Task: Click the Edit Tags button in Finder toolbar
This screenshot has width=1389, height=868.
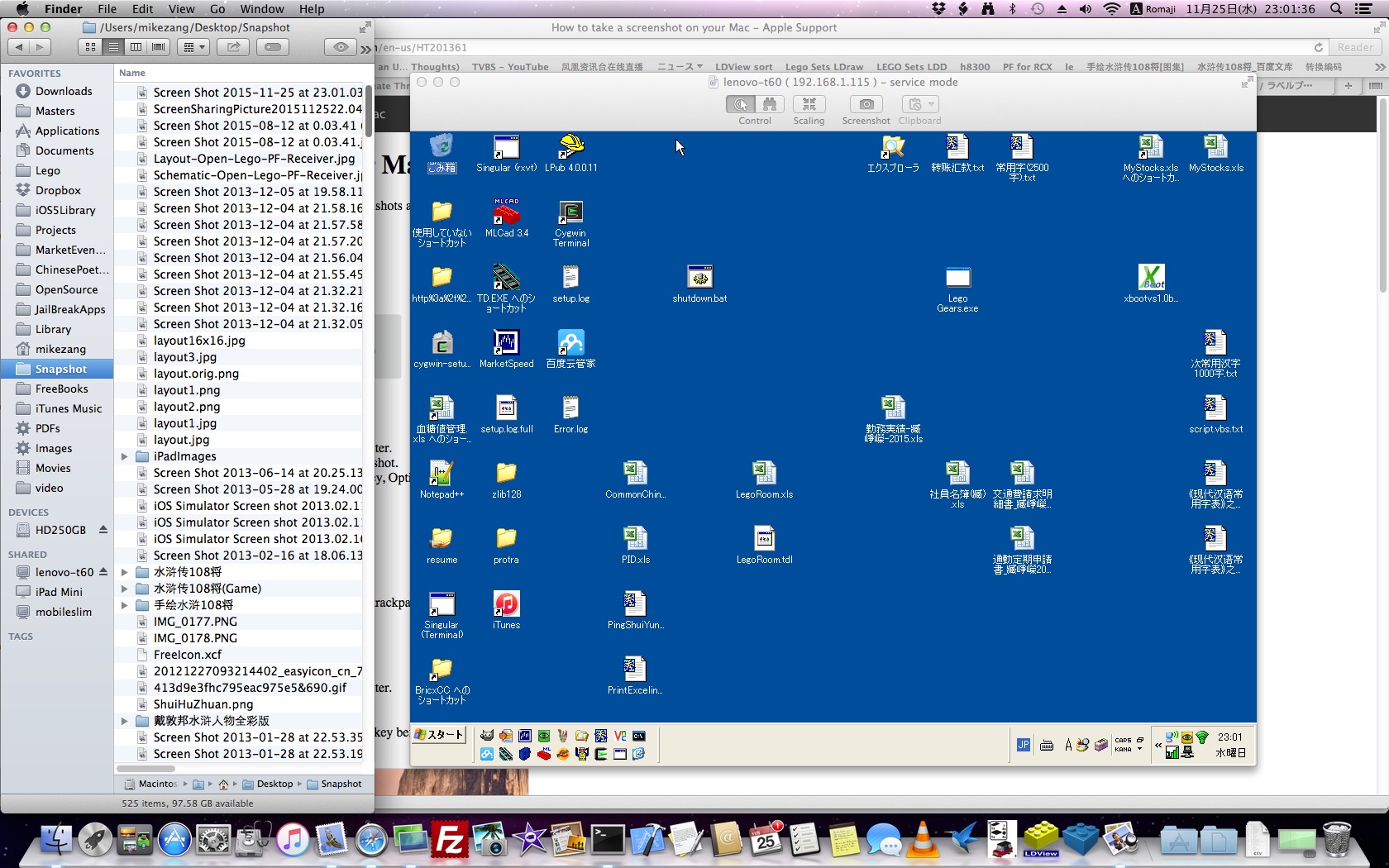Action: pyautogui.click(x=273, y=47)
